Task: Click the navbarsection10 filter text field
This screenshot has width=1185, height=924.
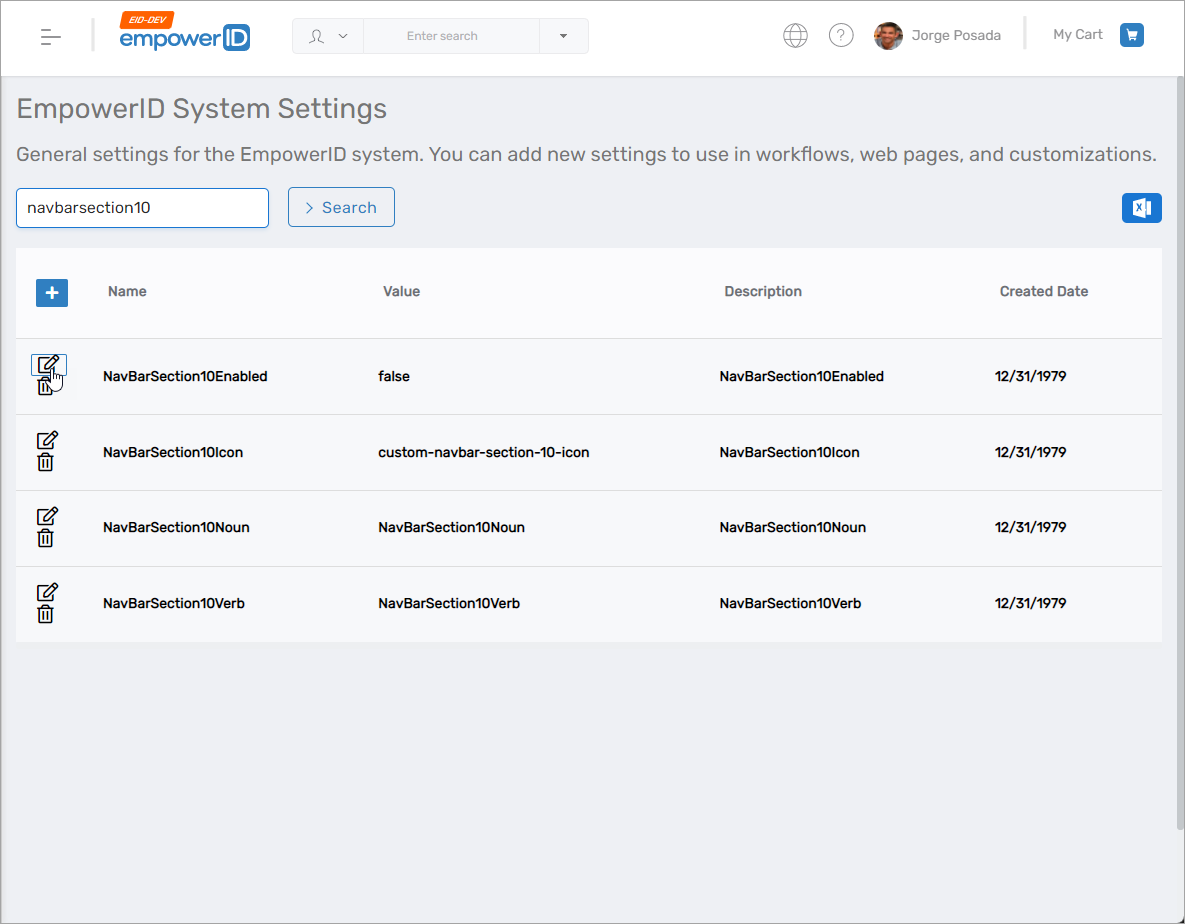Action: click(142, 208)
